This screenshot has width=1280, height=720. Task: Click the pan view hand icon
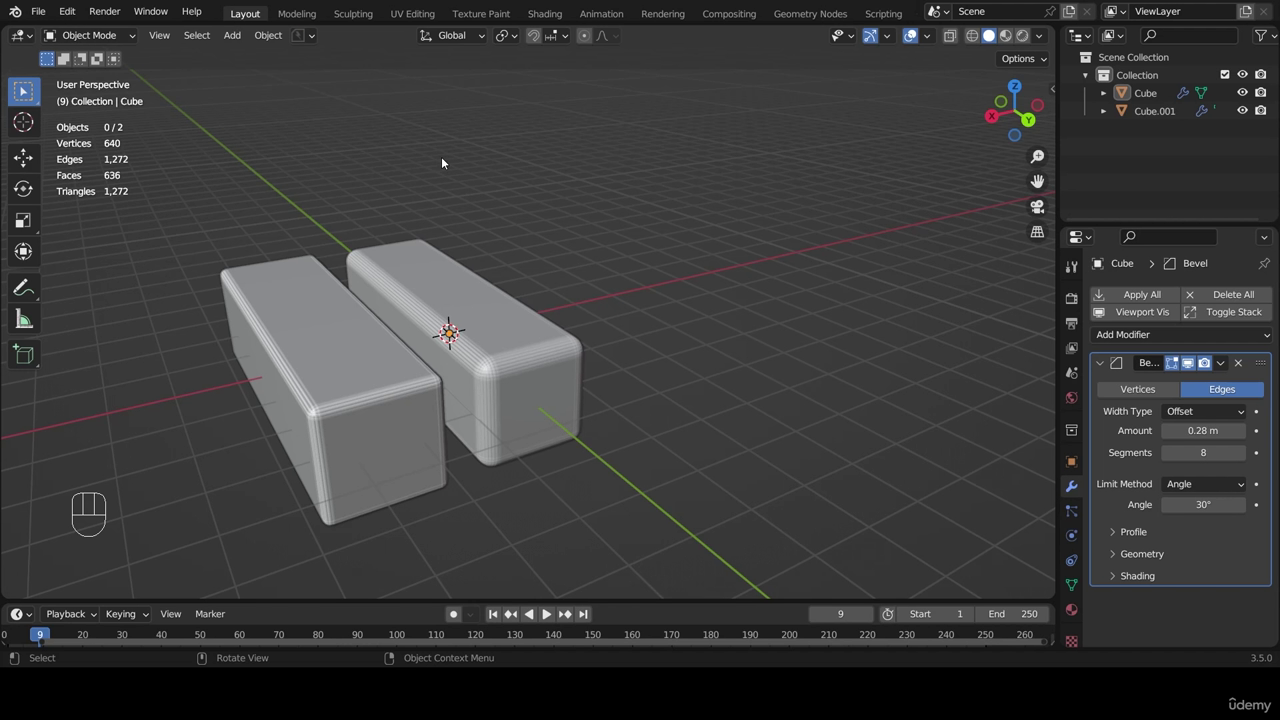[x=1037, y=181]
